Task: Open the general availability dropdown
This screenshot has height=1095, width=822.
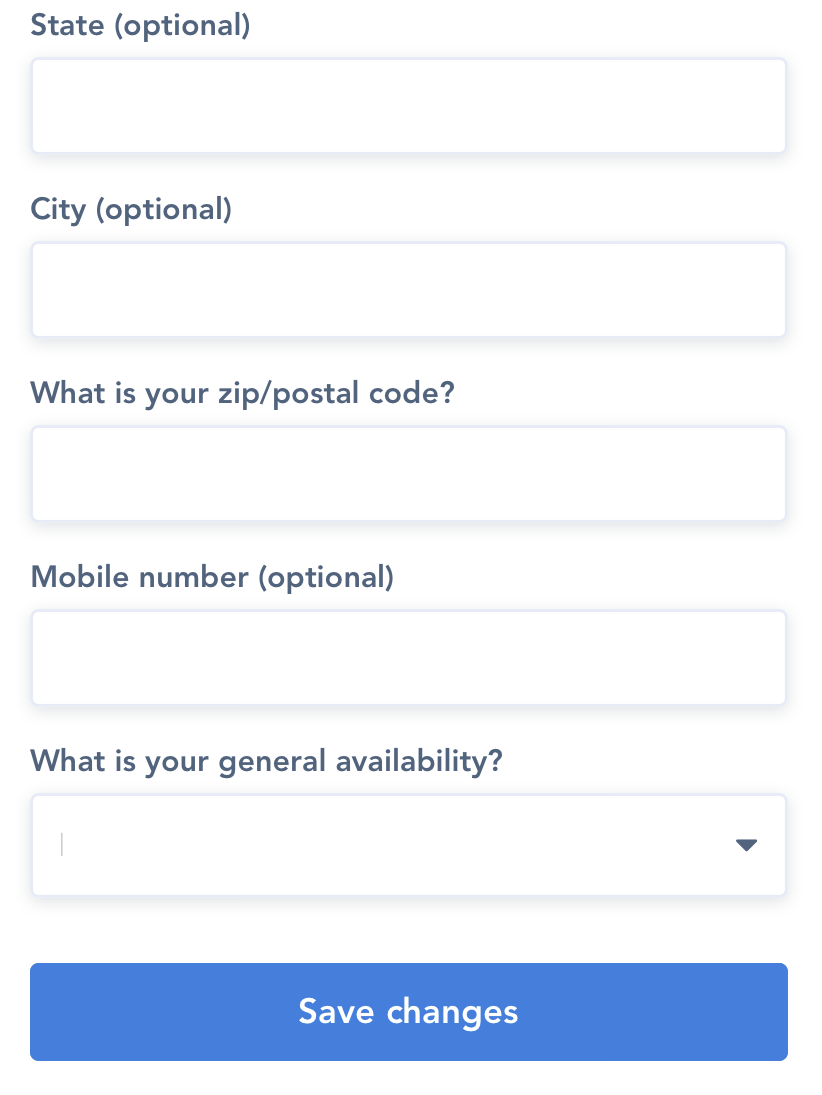Action: point(408,845)
